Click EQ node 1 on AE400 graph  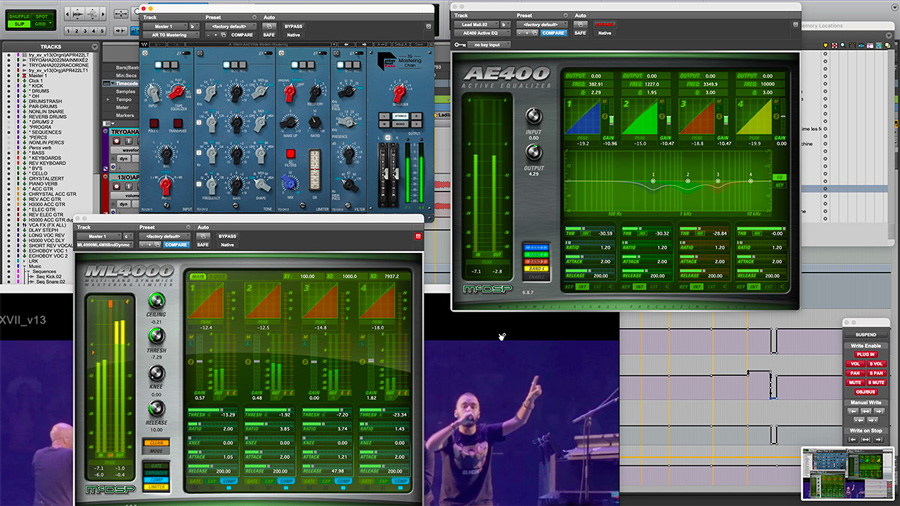coord(653,181)
